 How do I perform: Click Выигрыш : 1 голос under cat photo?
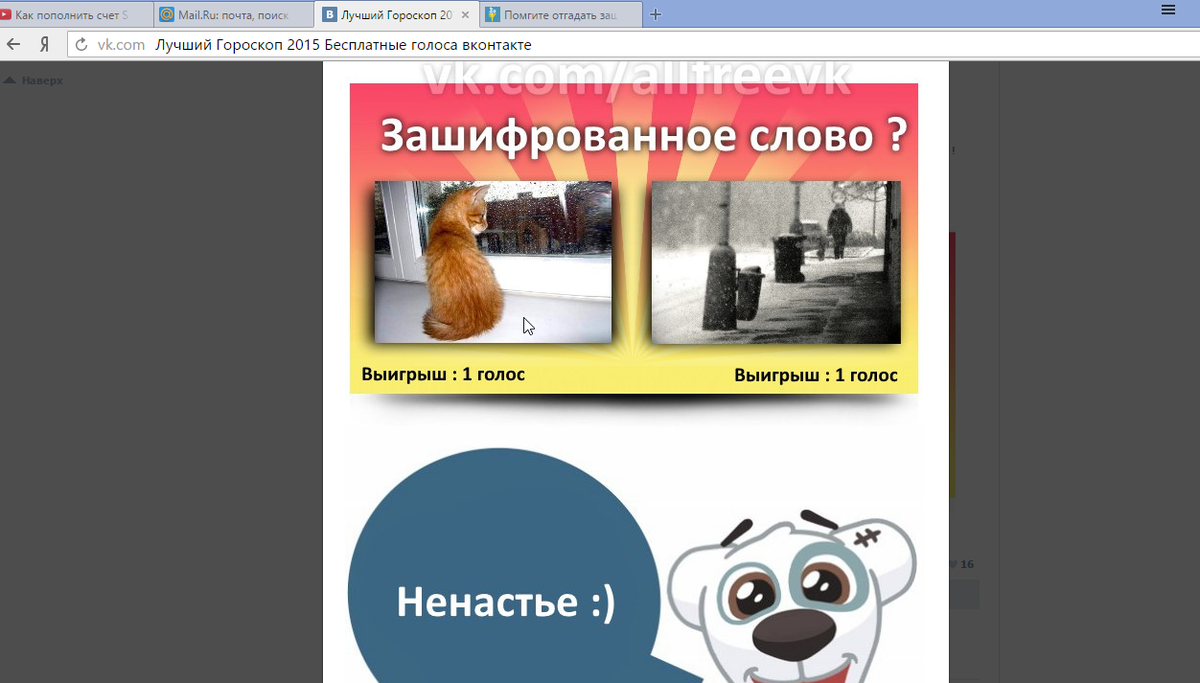(x=443, y=374)
